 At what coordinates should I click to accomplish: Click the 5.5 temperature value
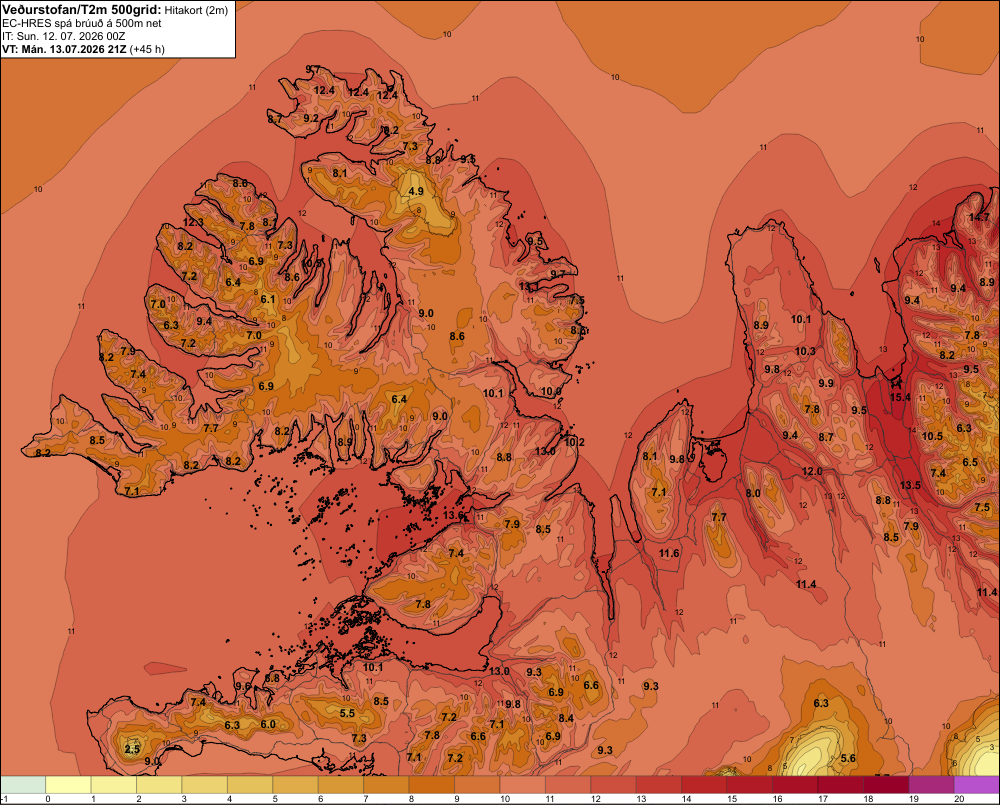(347, 713)
